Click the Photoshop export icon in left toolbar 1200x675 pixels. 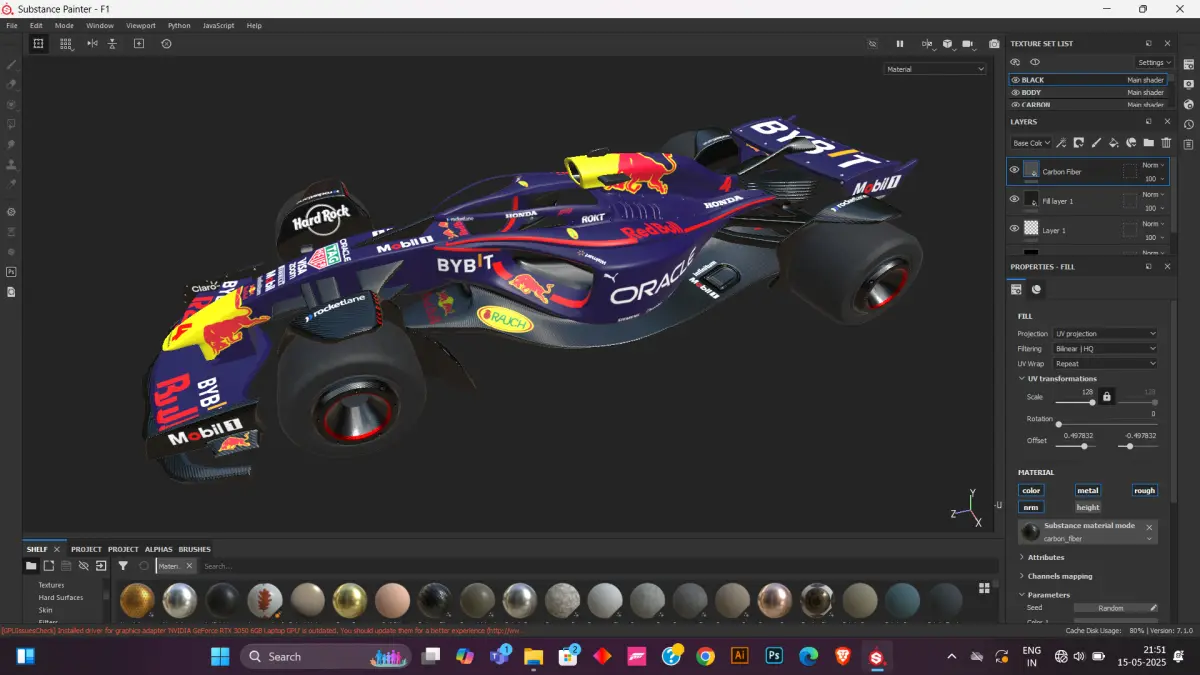click(11, 272)
